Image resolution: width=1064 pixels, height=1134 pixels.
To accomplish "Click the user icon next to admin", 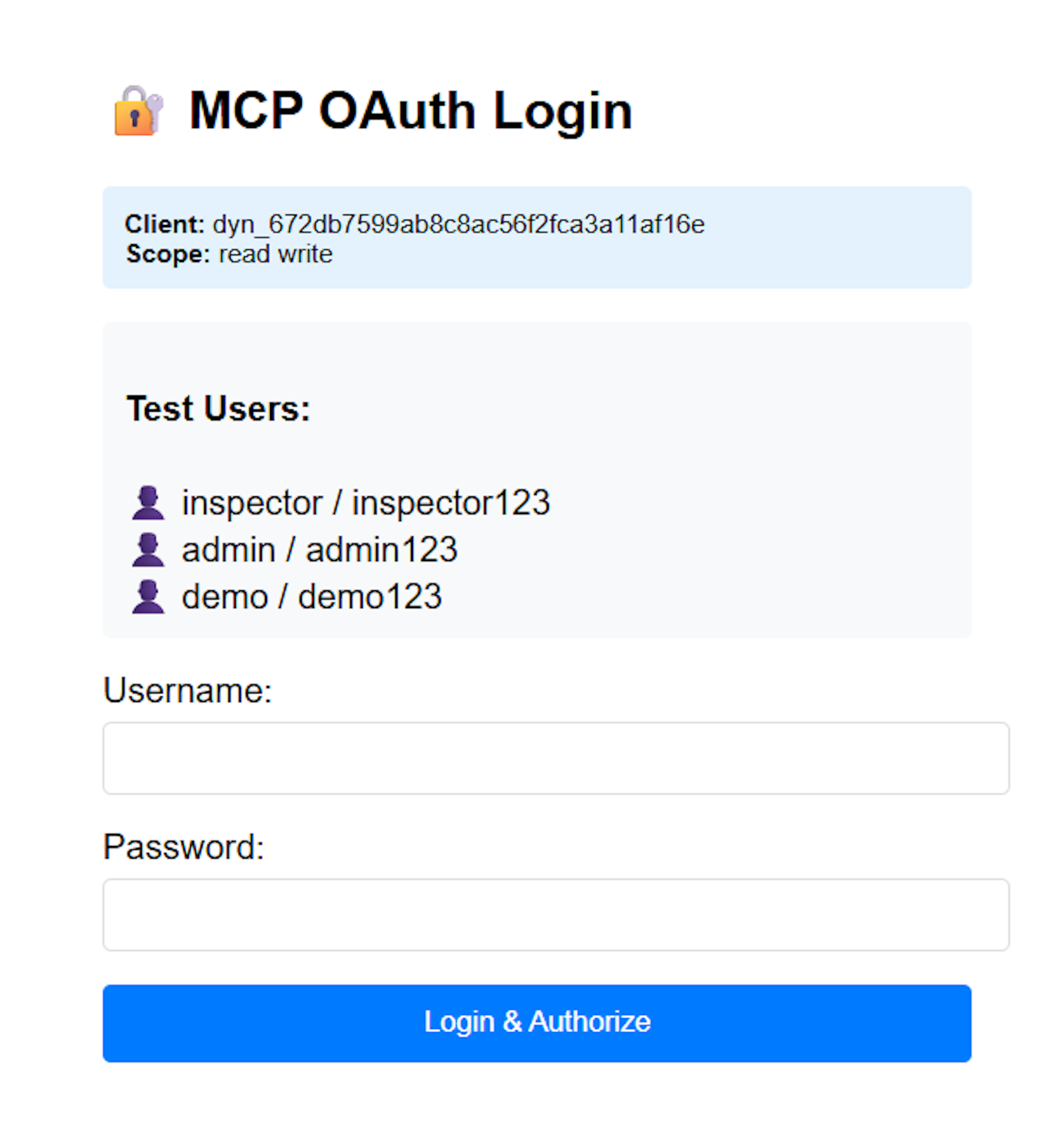I will (x=149, y=549).
